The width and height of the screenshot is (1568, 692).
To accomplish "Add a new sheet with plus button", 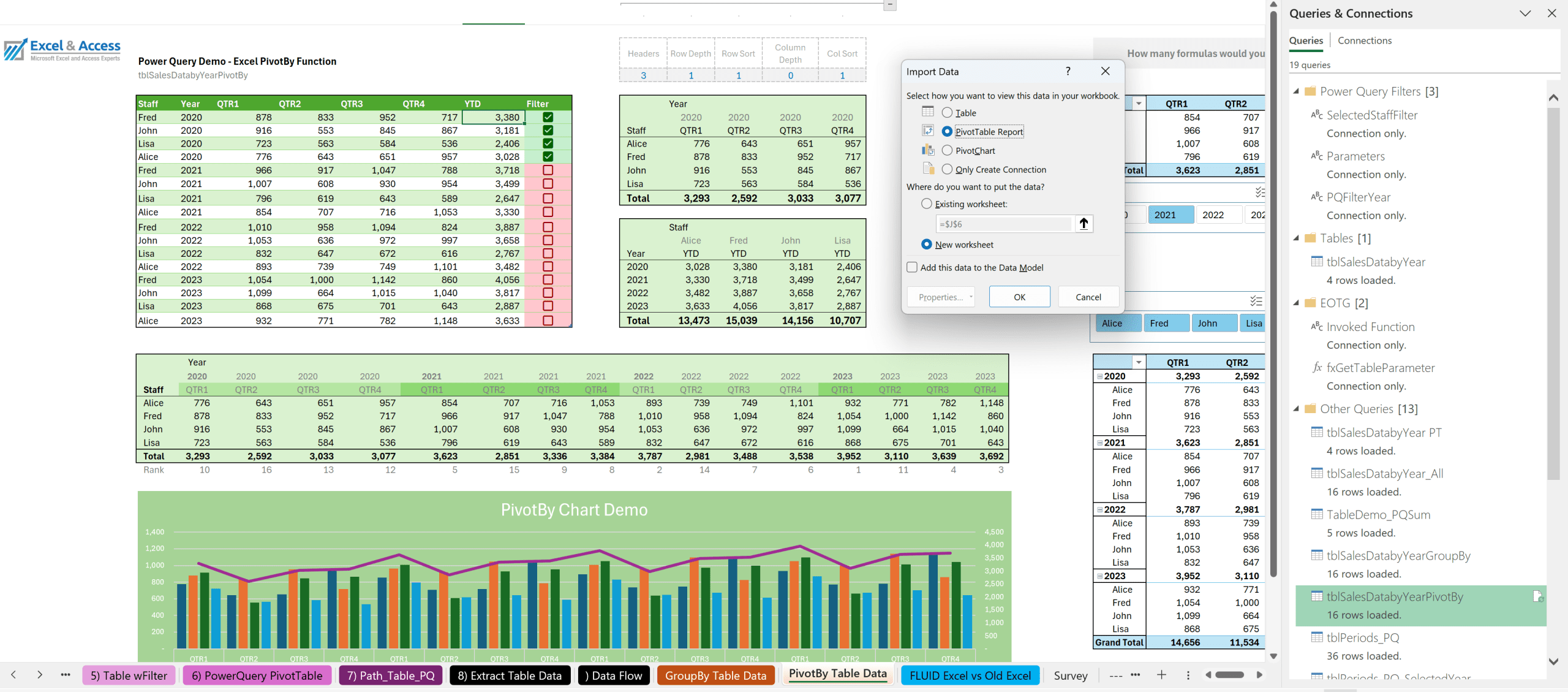I will click(x=1161, y=675).
